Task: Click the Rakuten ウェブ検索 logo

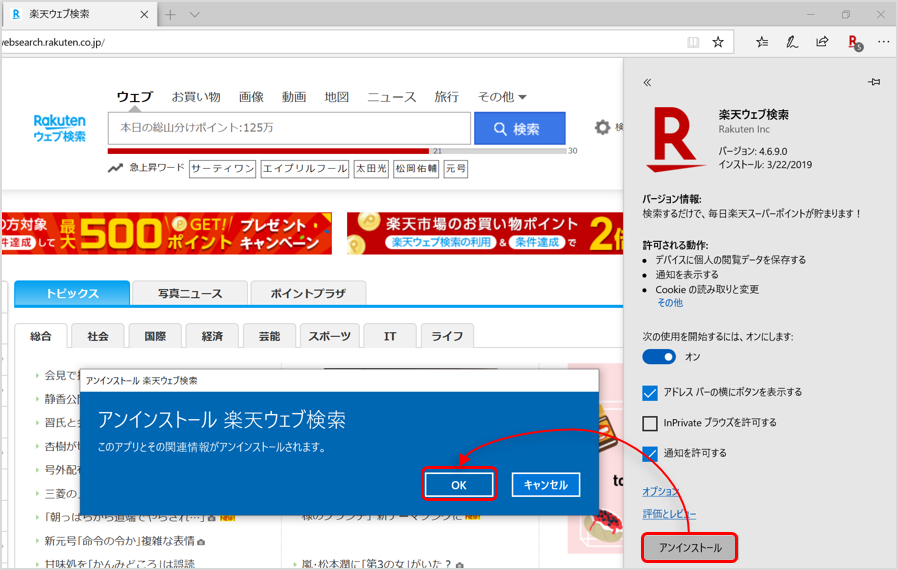Action: click(60, 128)
